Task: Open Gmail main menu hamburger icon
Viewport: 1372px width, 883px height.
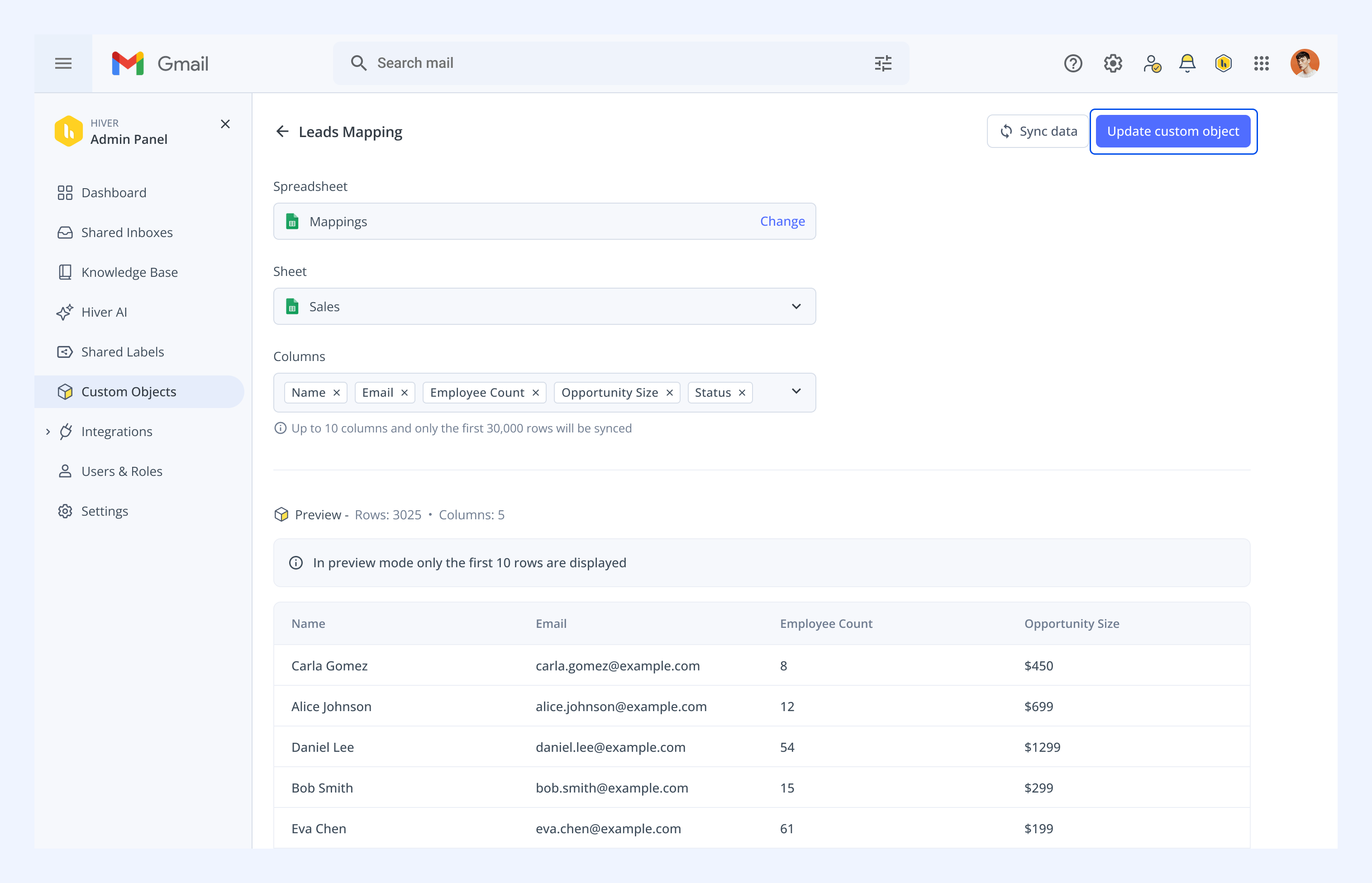Action: point(63,63)
